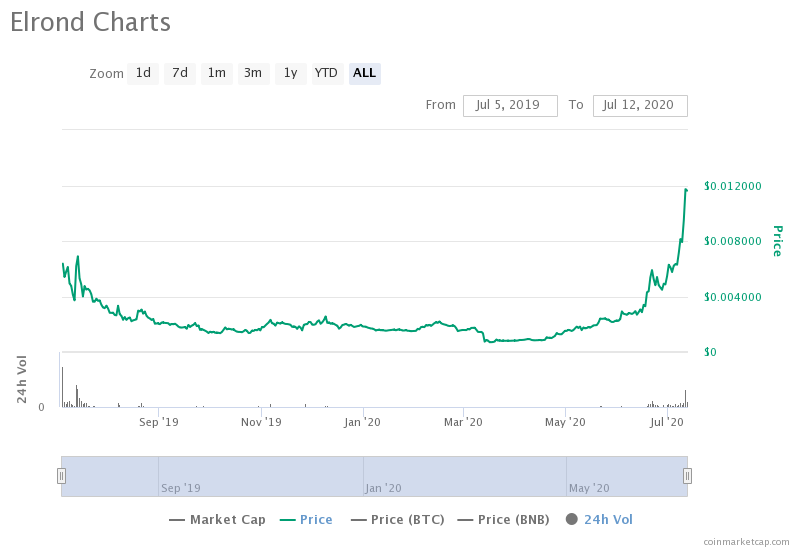Viewport: 800px width, 550px height.
Task: Click the Sep '19 label inside navigator
Action: 181,488
